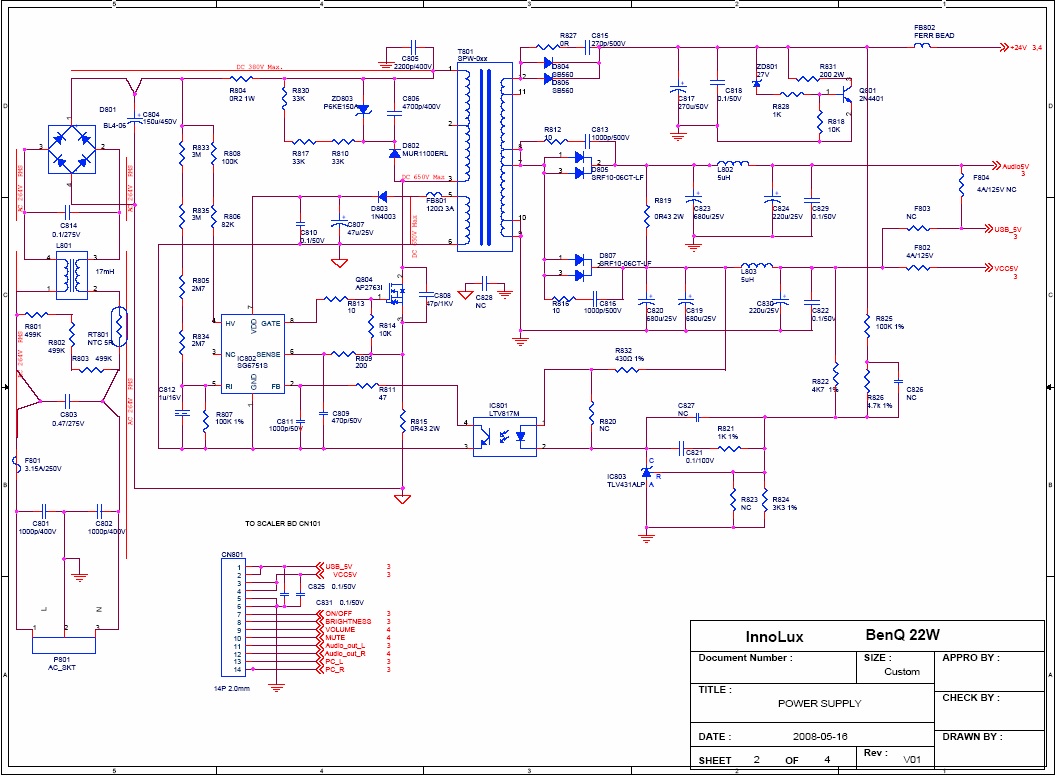The height and width of the screenshot is (777, 1055).
Task: Click the VCC5V output port on right
Action: coord(1003,269)
